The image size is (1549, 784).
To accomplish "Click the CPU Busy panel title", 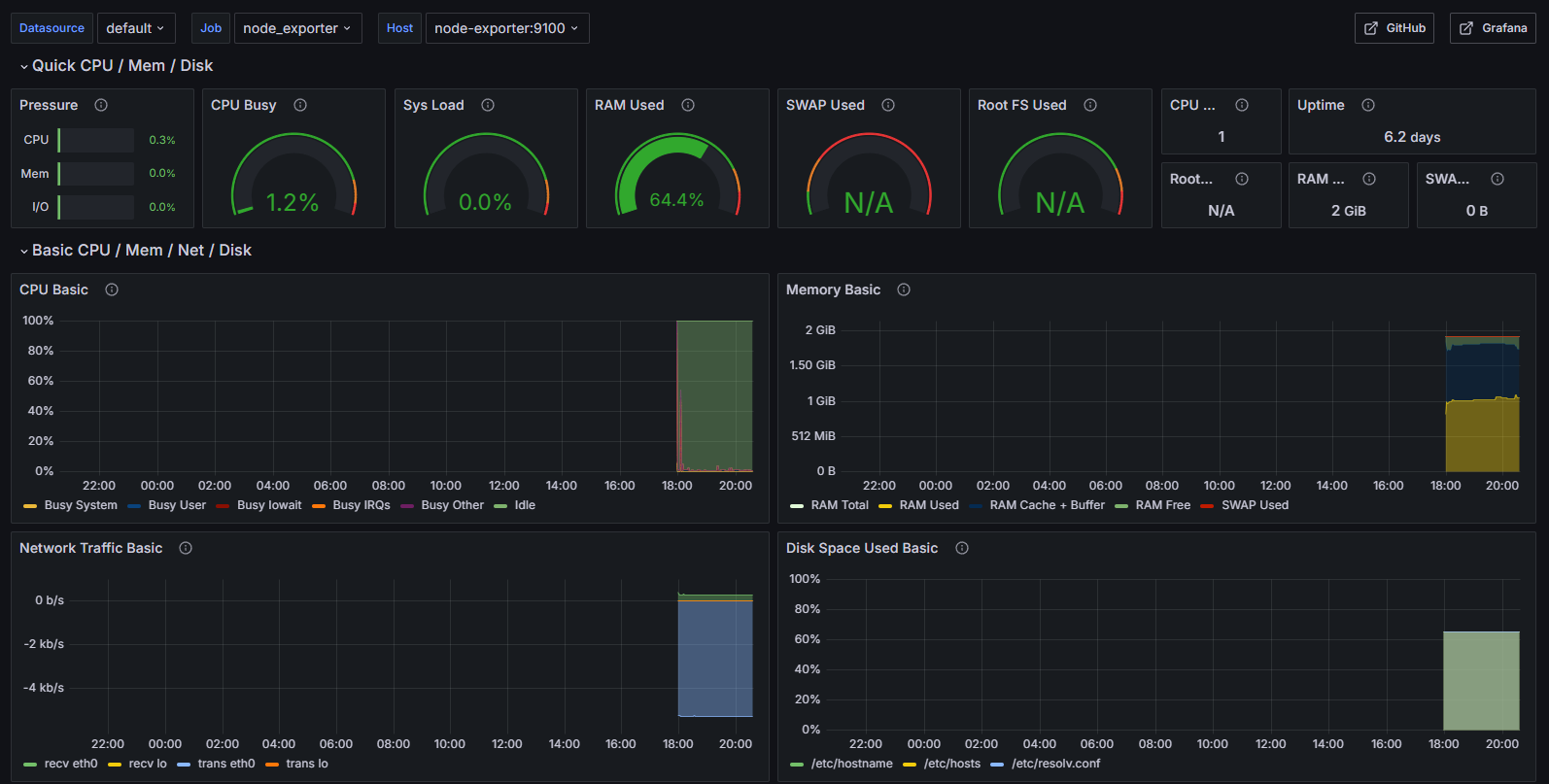I will 244,105.
